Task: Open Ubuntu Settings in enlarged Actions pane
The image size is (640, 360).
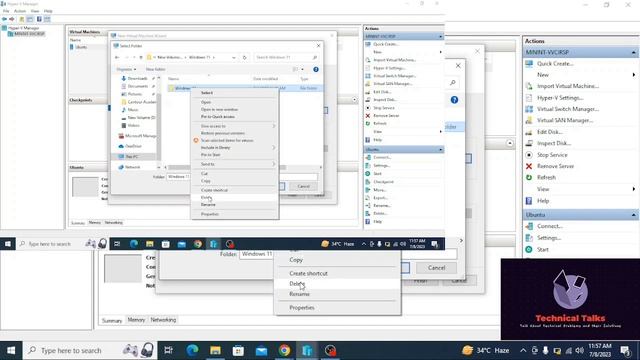Action: [549, 238]
